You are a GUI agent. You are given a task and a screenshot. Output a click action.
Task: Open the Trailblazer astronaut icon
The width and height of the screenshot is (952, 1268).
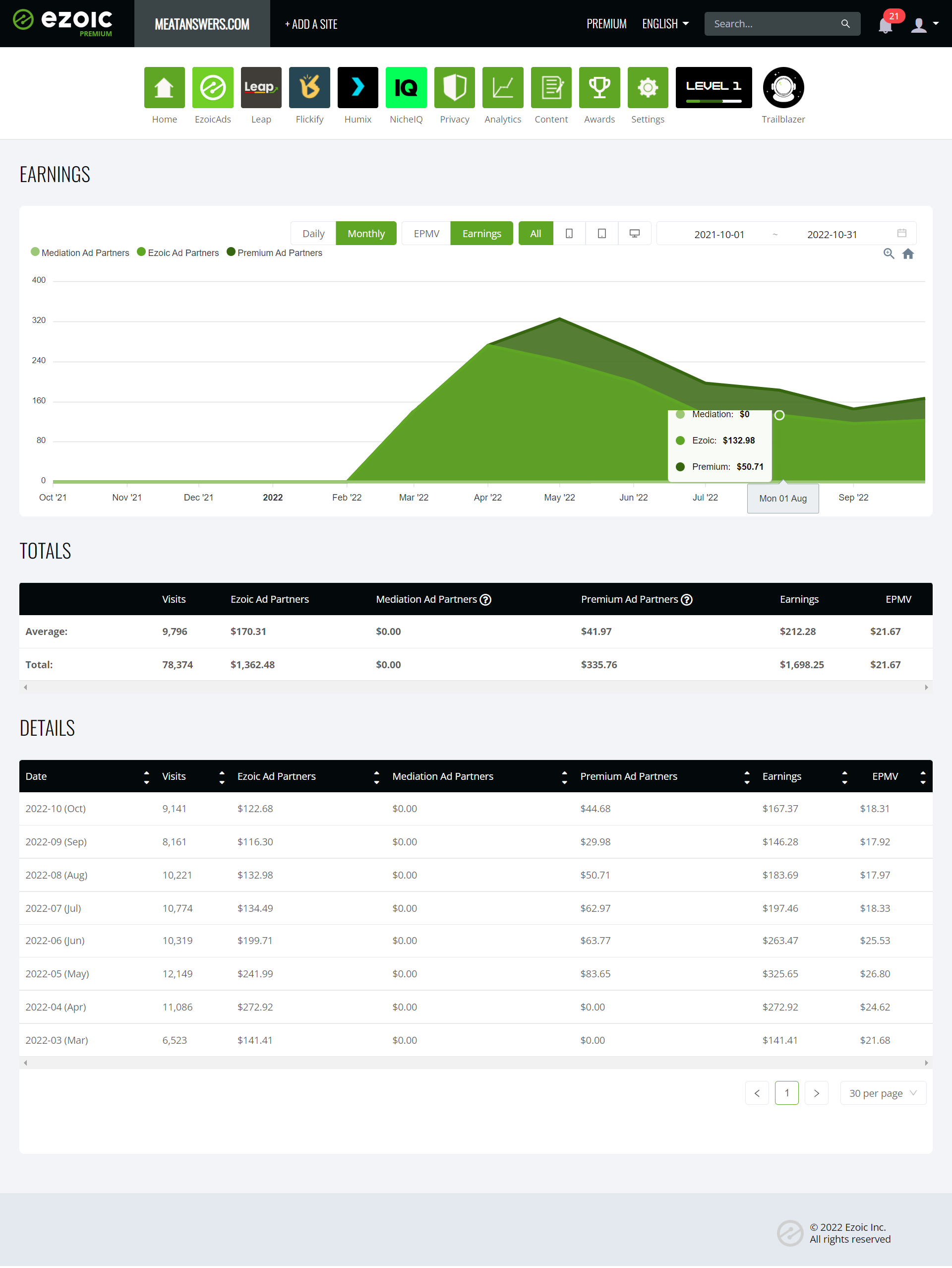click(x=783, y=88)
